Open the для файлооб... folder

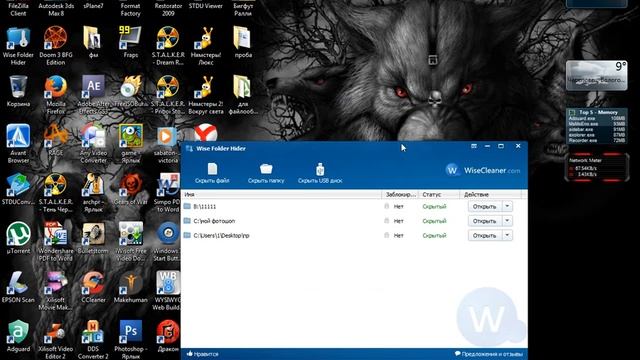[x=243, y=95]
